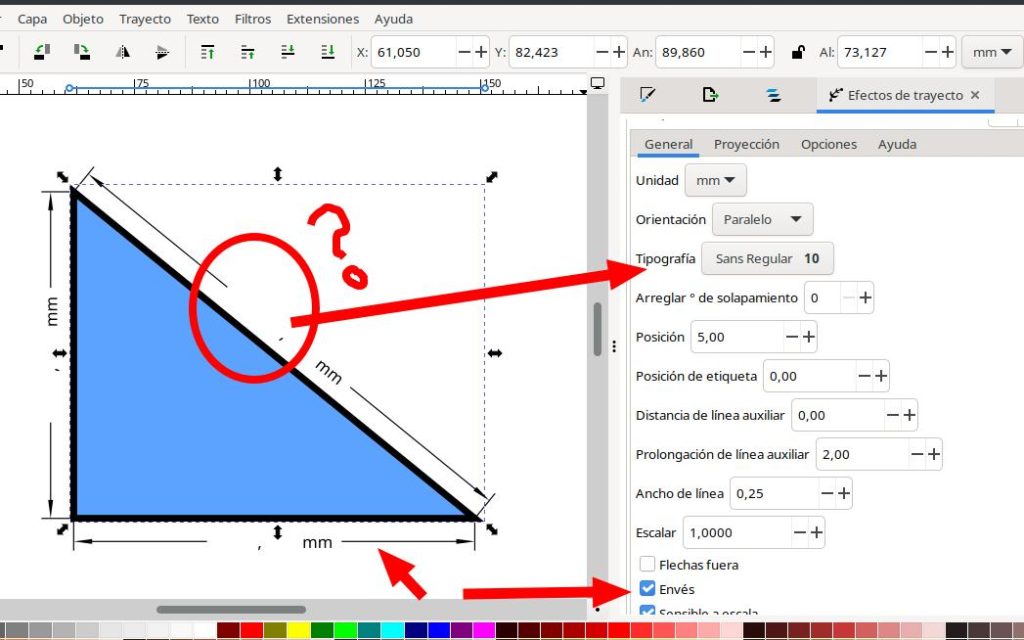
Task: Switch to the Opciones tab
Action: [x=829, y=144]
